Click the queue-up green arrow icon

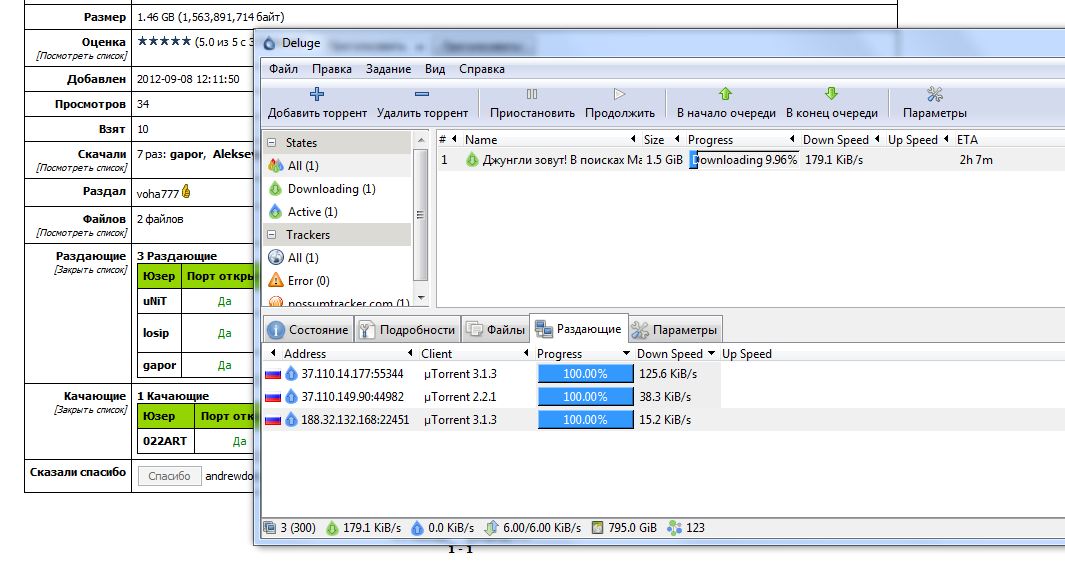725,94
